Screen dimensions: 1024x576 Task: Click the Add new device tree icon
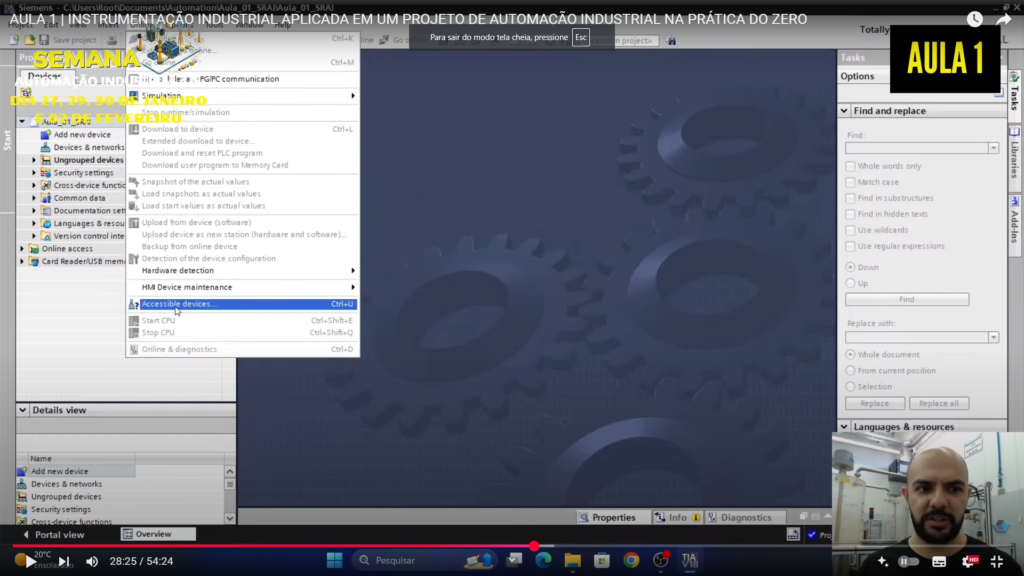pos(45,135)
